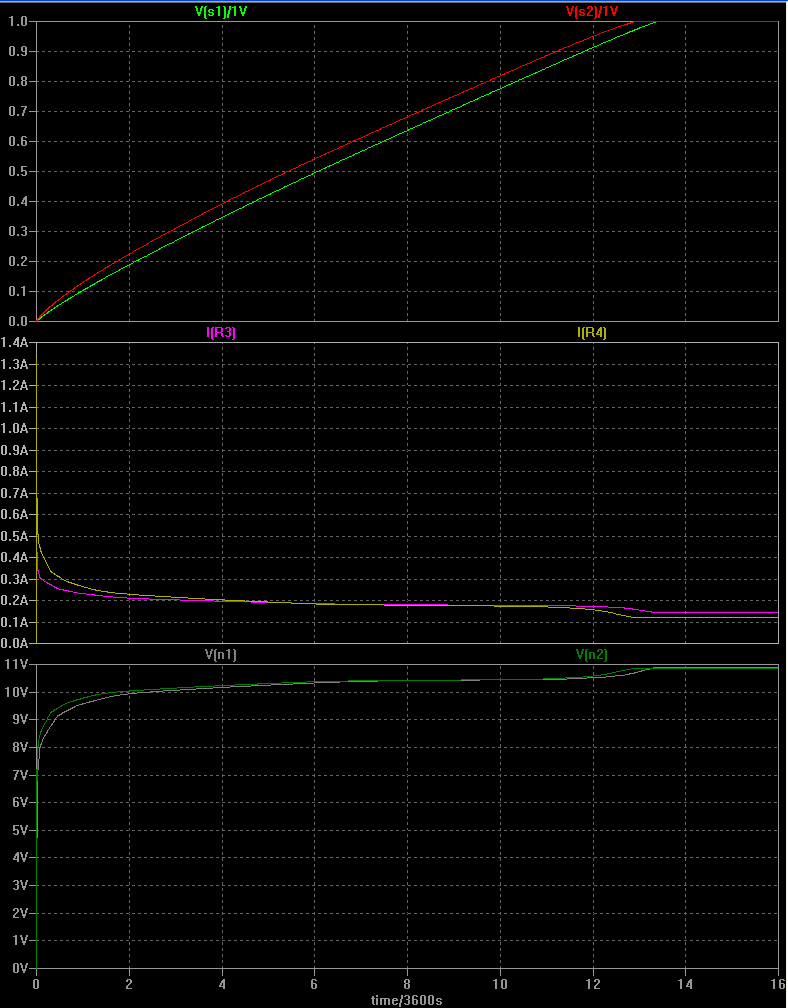
Task: Select the yellow I(R4) trace label
Action: 592,333
